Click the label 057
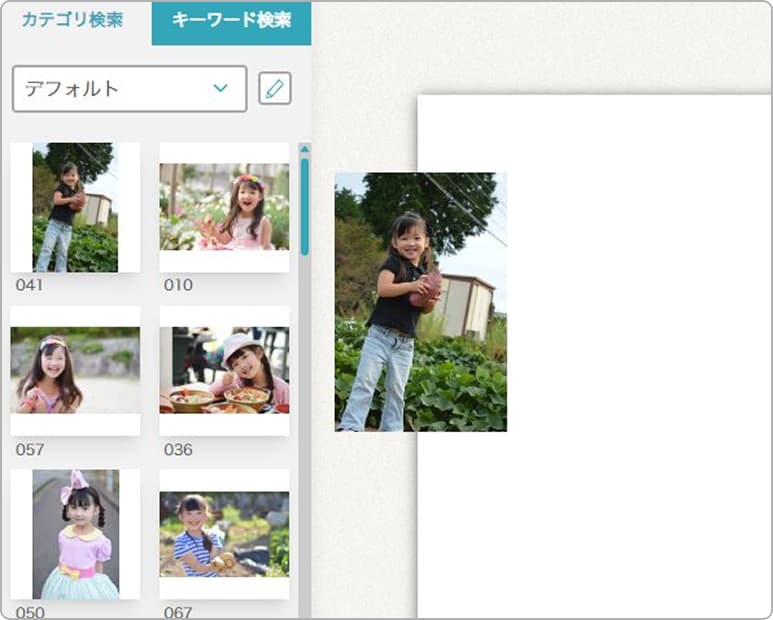 click(30, 449)
